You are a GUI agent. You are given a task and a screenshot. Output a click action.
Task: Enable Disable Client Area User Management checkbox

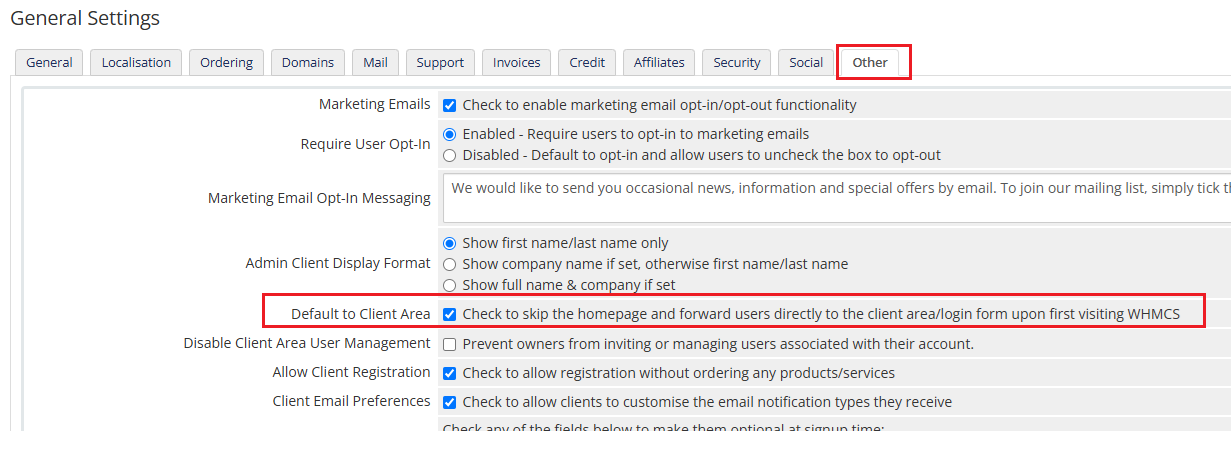[450, 344]
